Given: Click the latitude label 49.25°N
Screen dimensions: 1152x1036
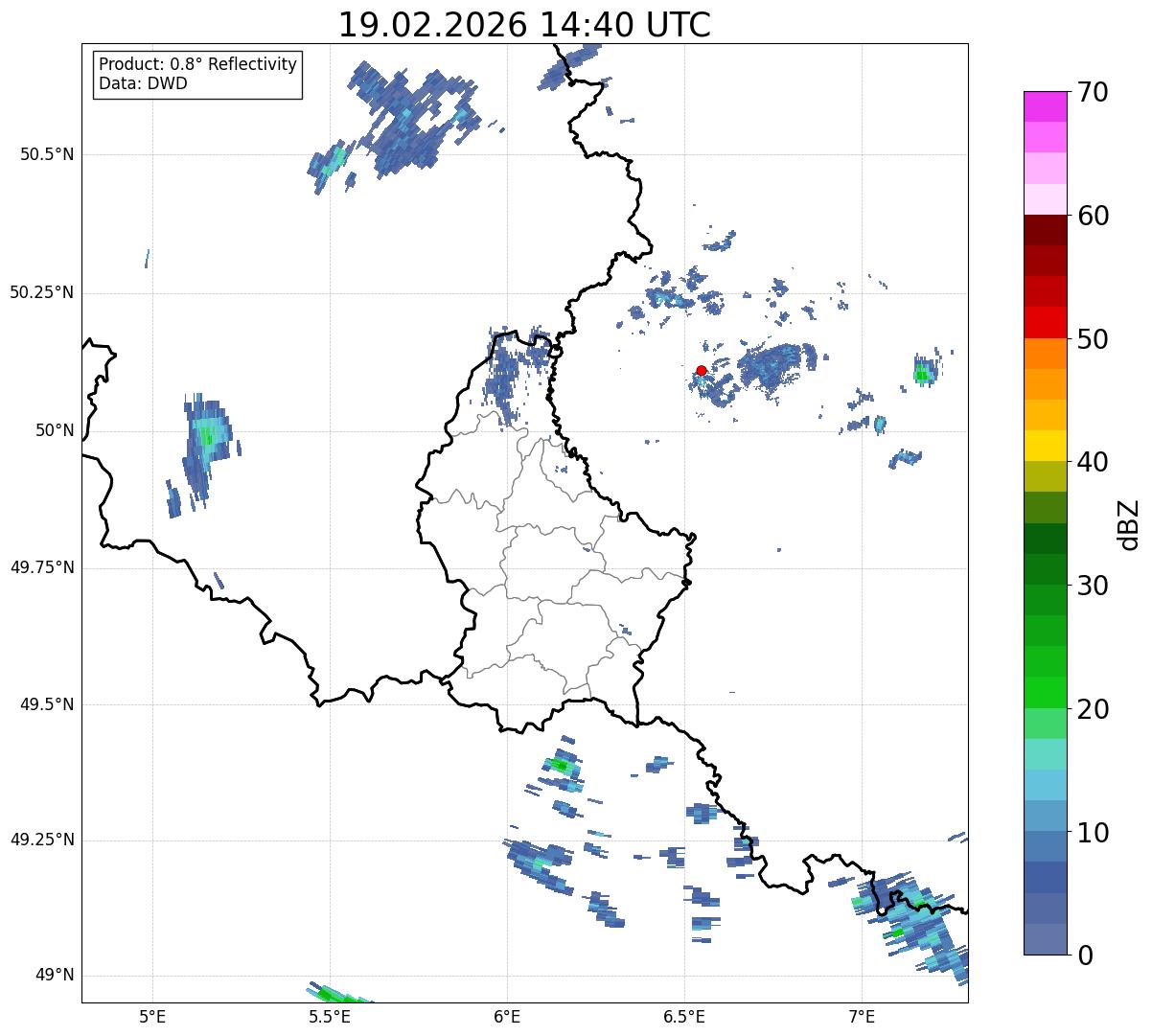Looking at the screenshot, I should coord(42,840).
